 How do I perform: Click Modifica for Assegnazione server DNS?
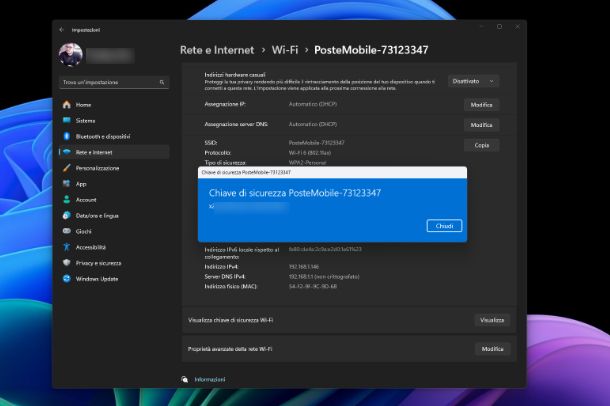pos(482,125)
